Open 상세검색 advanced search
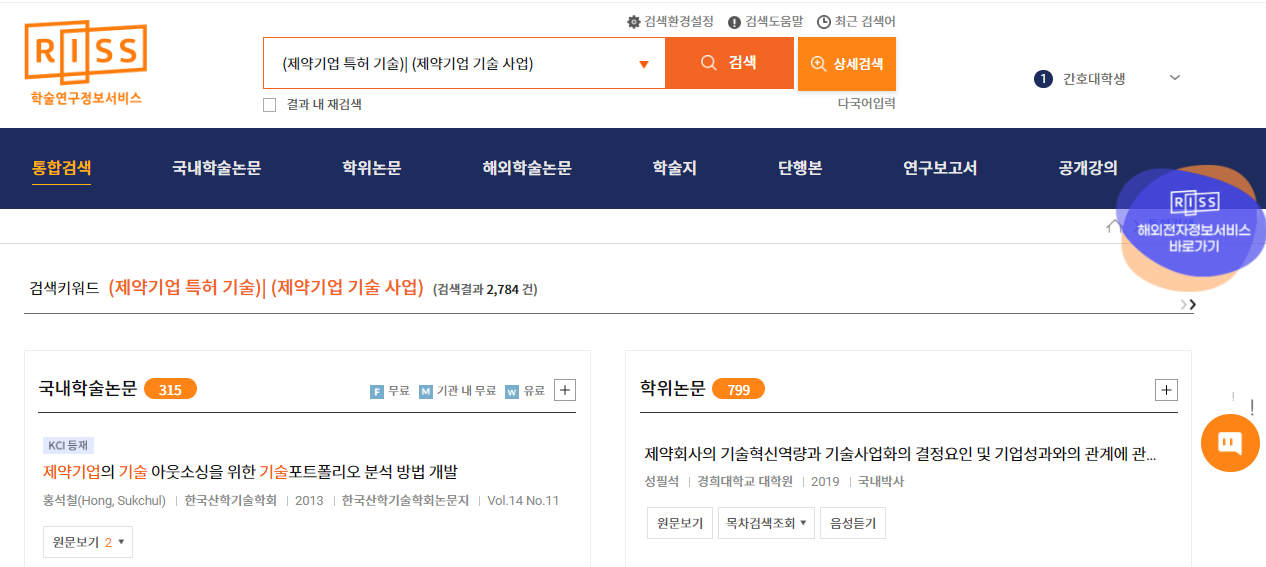This screenshot has height=567, width=1266. pos(847,64)
